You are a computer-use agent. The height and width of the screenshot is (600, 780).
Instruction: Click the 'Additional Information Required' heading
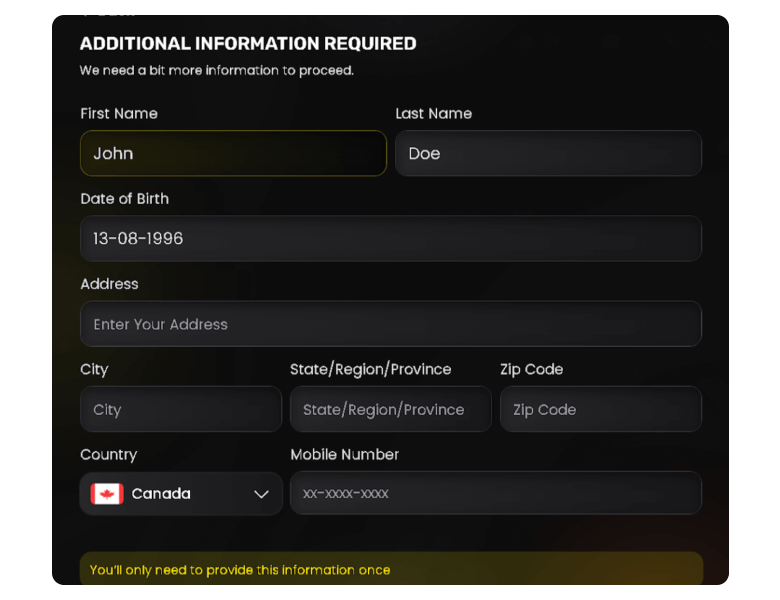click(248, 44)
